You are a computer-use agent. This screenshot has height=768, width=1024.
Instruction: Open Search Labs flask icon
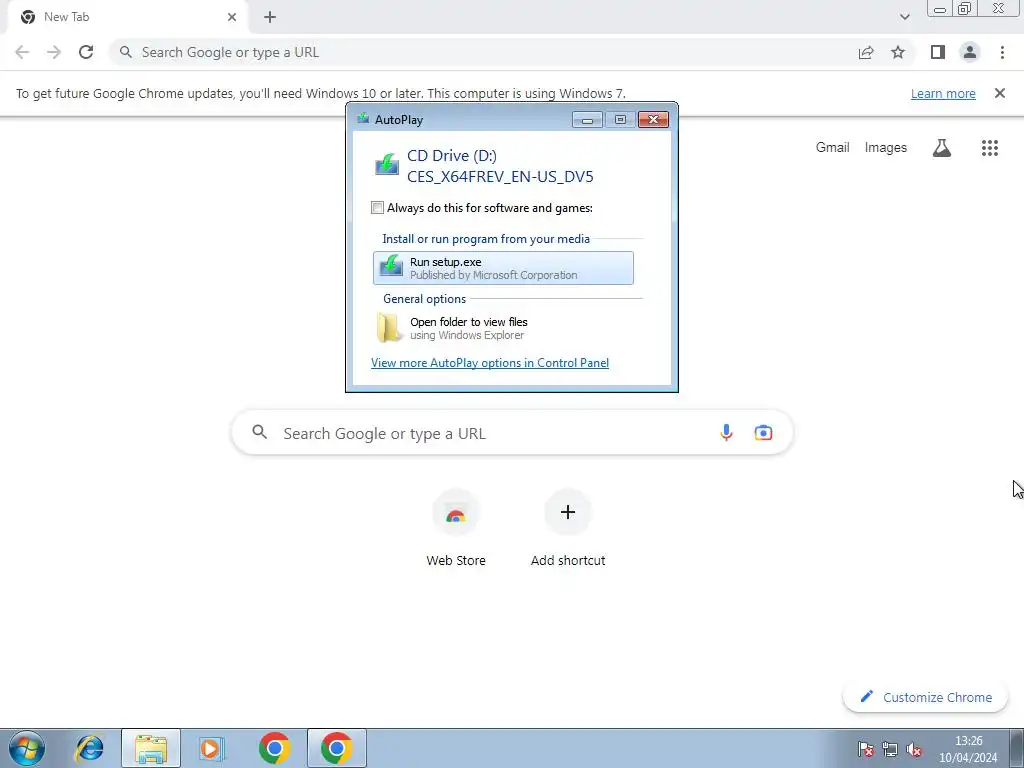point(942,148)
